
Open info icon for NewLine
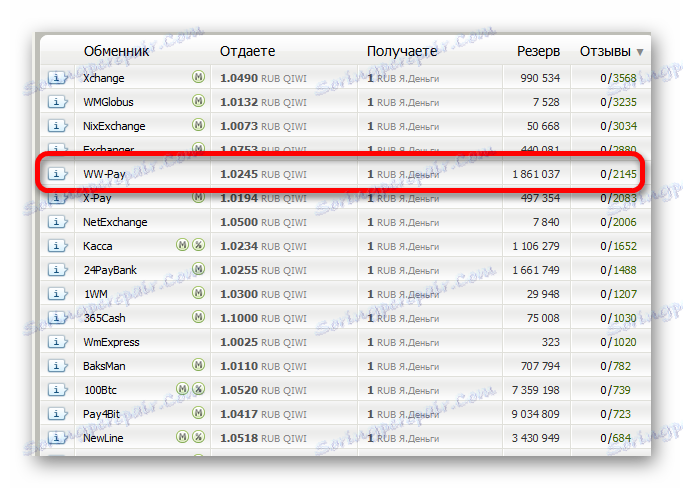57,437
